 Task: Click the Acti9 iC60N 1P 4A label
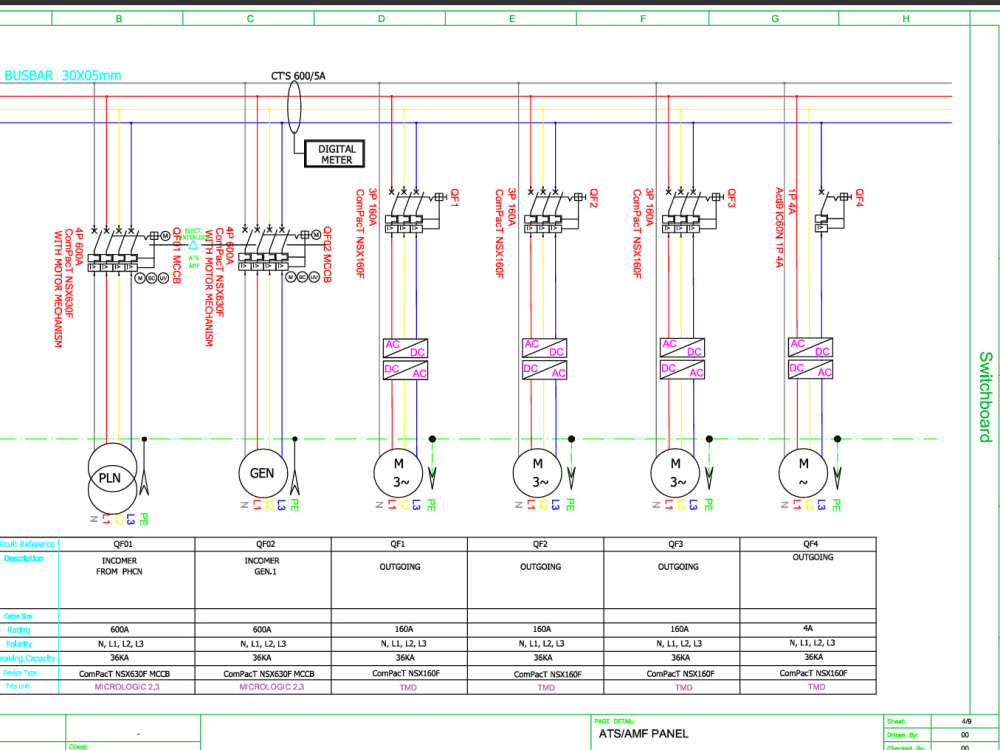[779, 228]
